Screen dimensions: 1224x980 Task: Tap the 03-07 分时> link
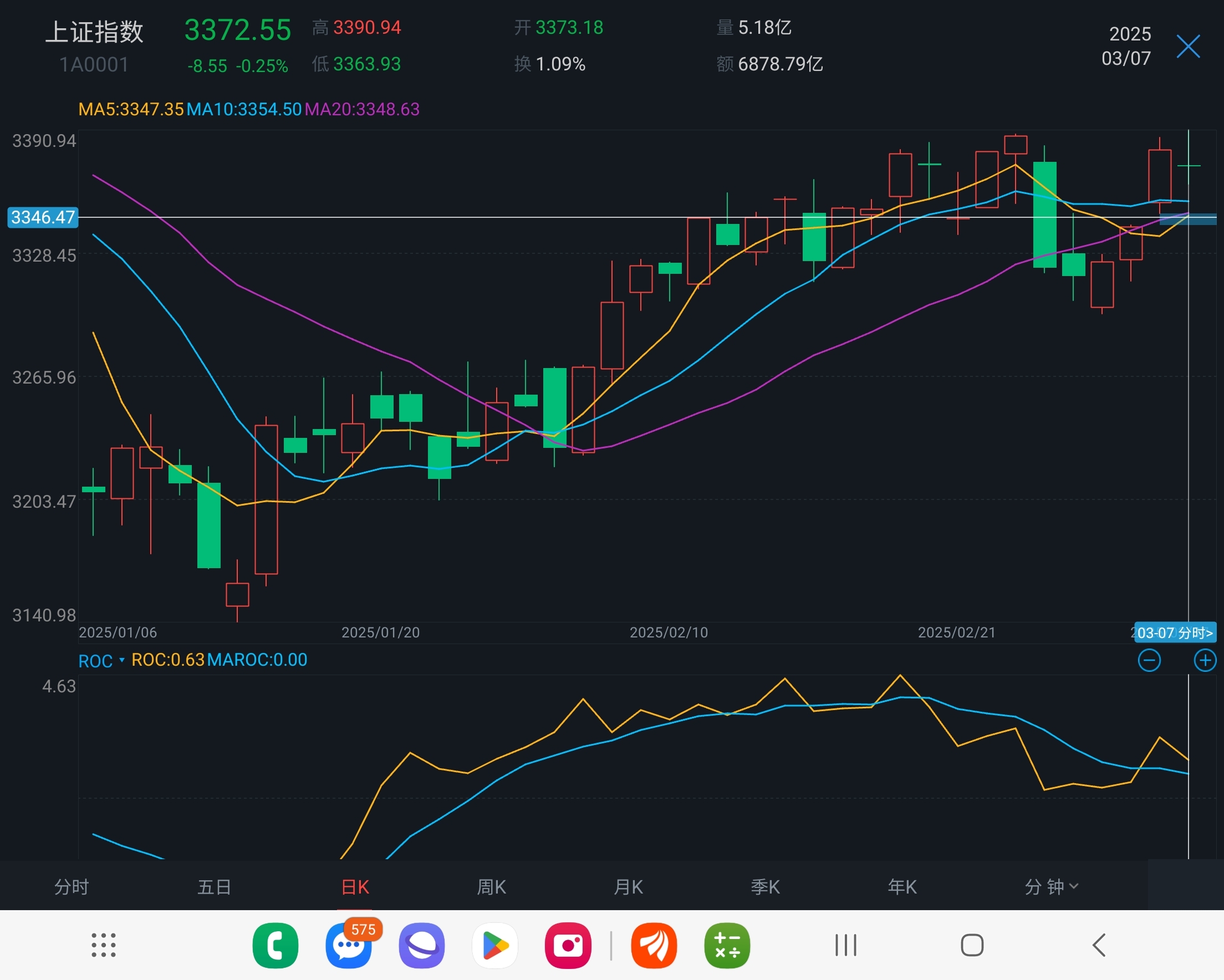click(1175, 632)
